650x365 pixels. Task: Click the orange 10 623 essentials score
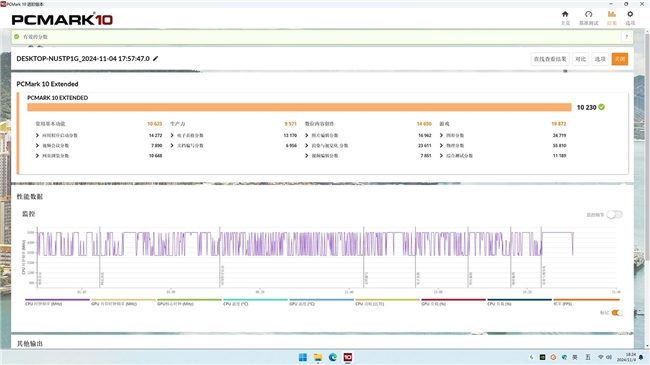[x=155, y=124]
